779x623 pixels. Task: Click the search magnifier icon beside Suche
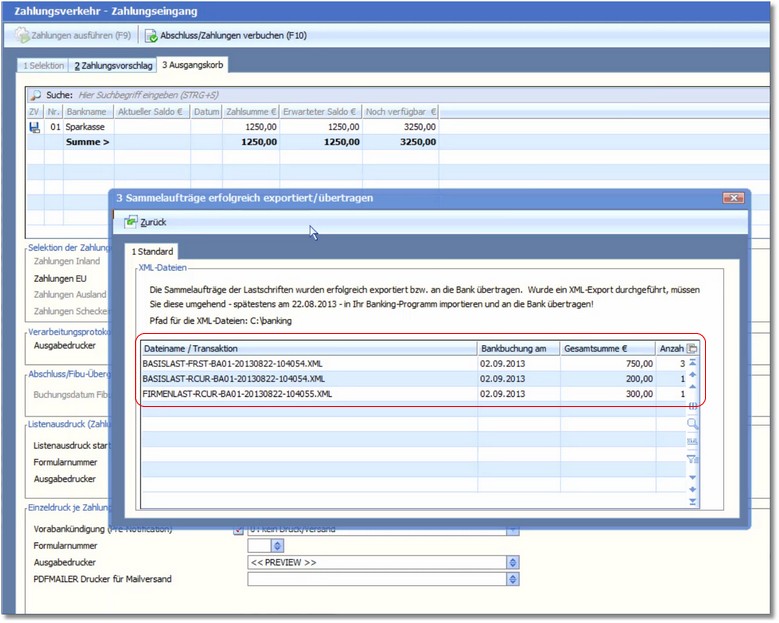coord(35,94)
